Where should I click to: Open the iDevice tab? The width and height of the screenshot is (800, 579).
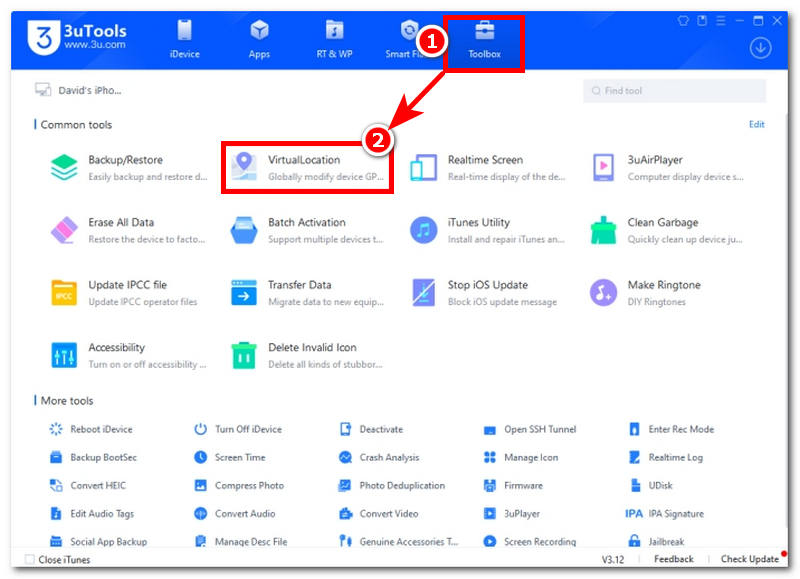click(x=186, y=39)
